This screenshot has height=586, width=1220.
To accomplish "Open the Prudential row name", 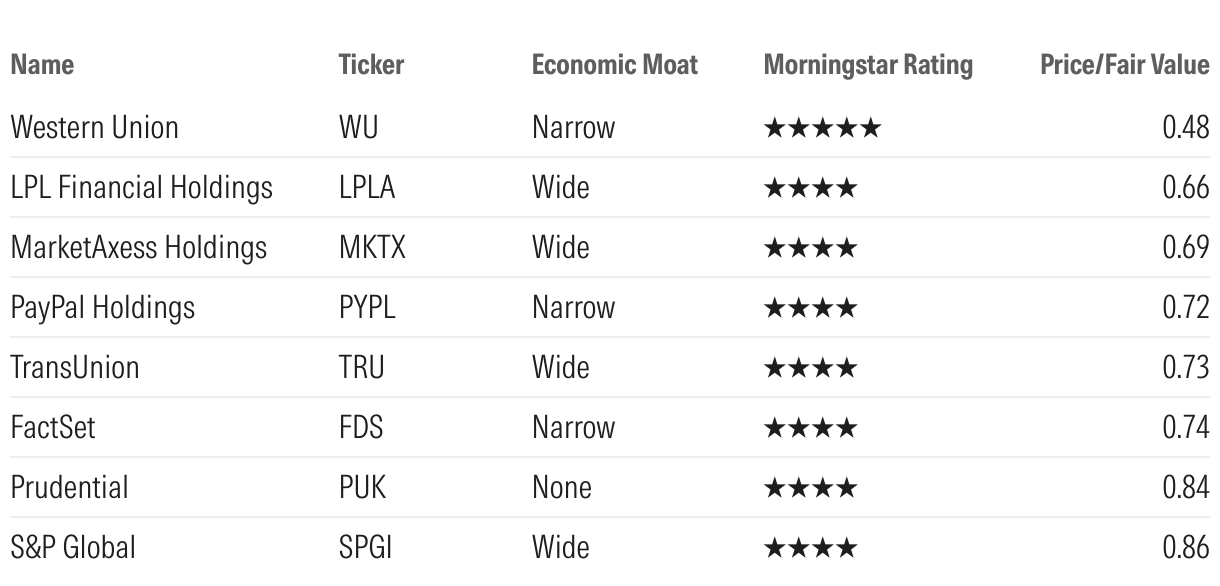I will 69,487.
